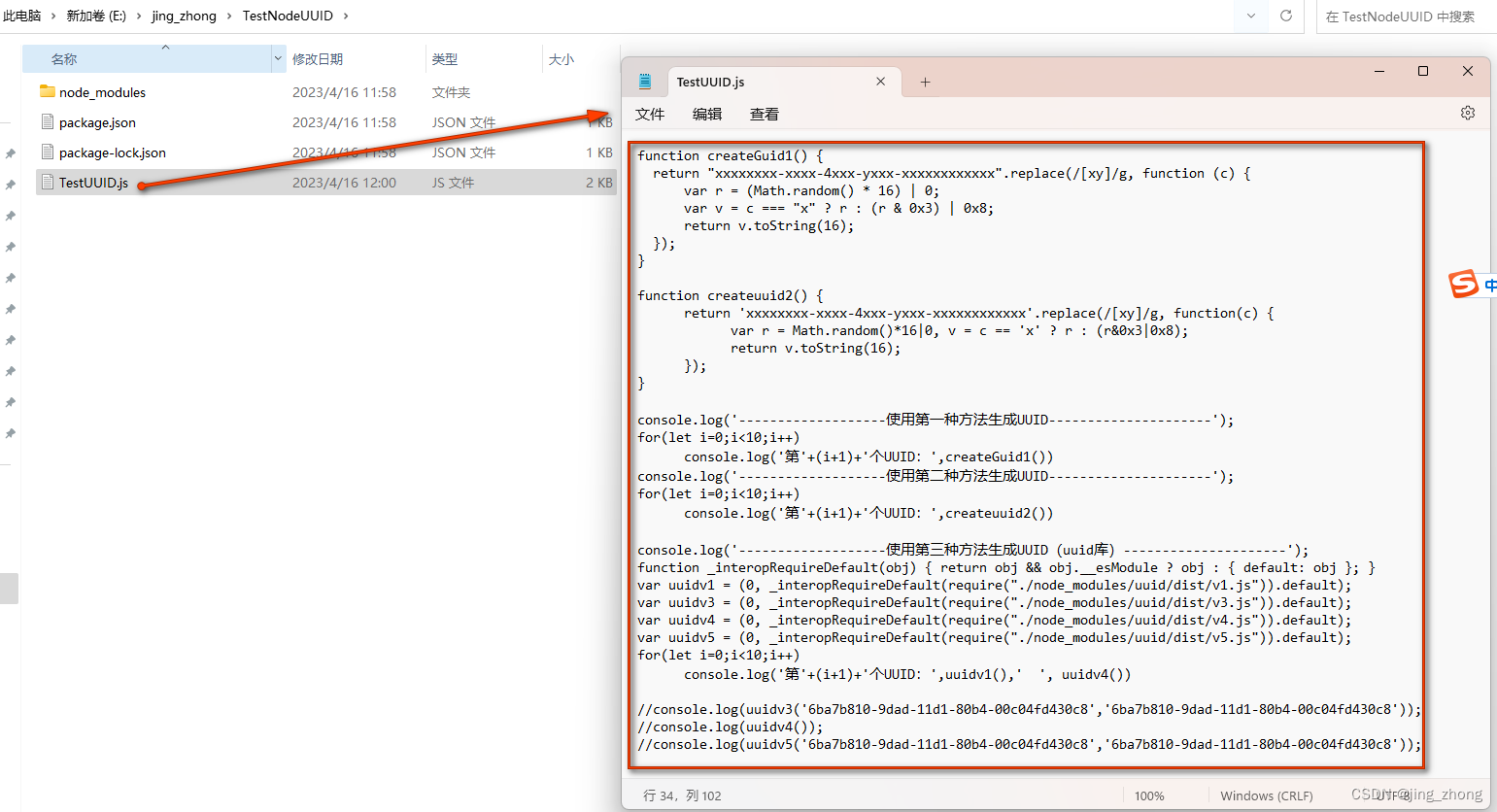Place cursor on function createGuid1() line
Image resolution: width=1497 pixels, height=812 pixels.
(731, 155)
